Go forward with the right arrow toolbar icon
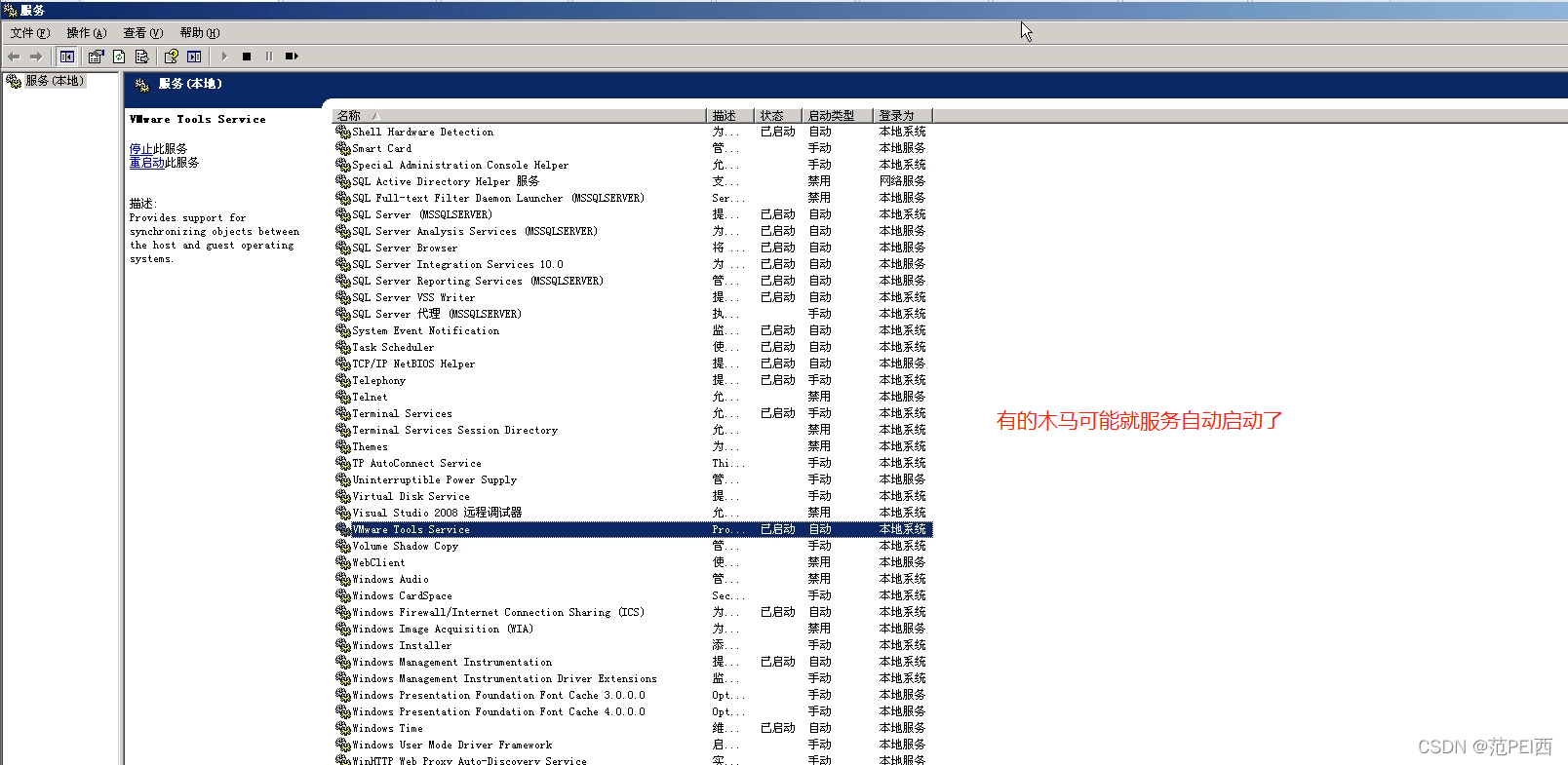Viewport: 1568px width, 765px height. [x=36, y=57]
